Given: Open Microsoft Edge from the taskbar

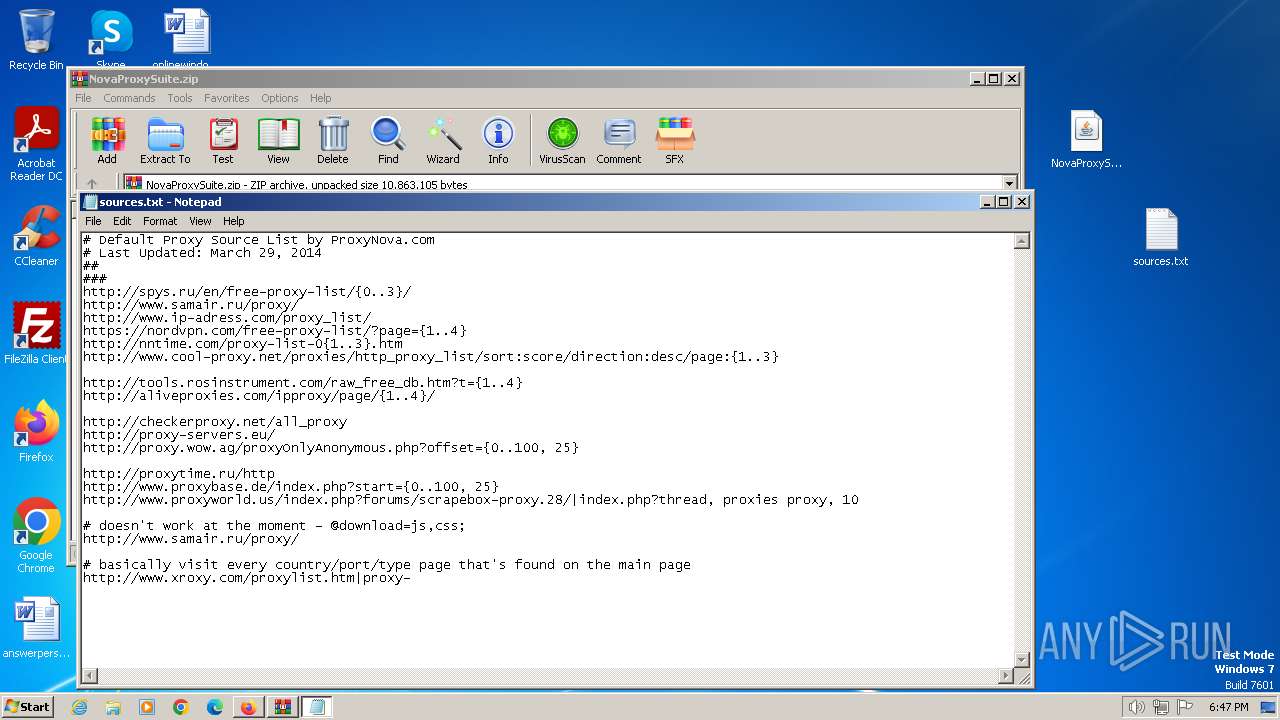Looking at the screenshot, I should [x=214, y=707].
